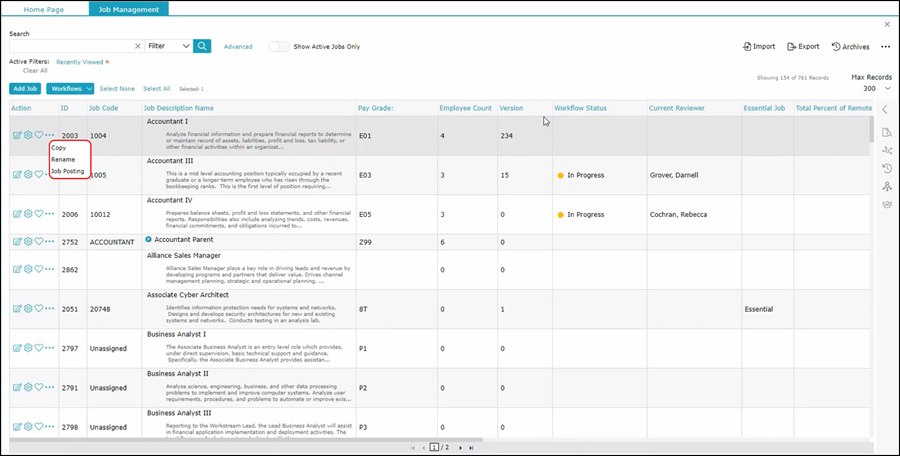The height and width of the screenshot is (456, 900).
Task: Clear the search field with X
Action: pos(138,46)
